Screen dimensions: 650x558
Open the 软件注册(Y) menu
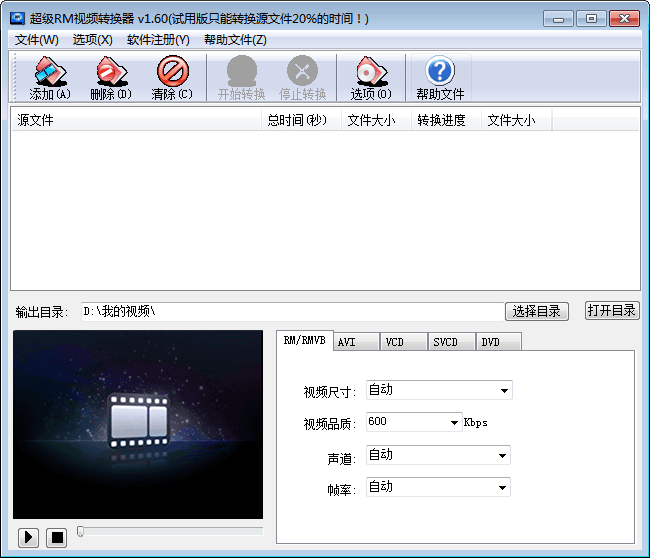pos(158,40)
